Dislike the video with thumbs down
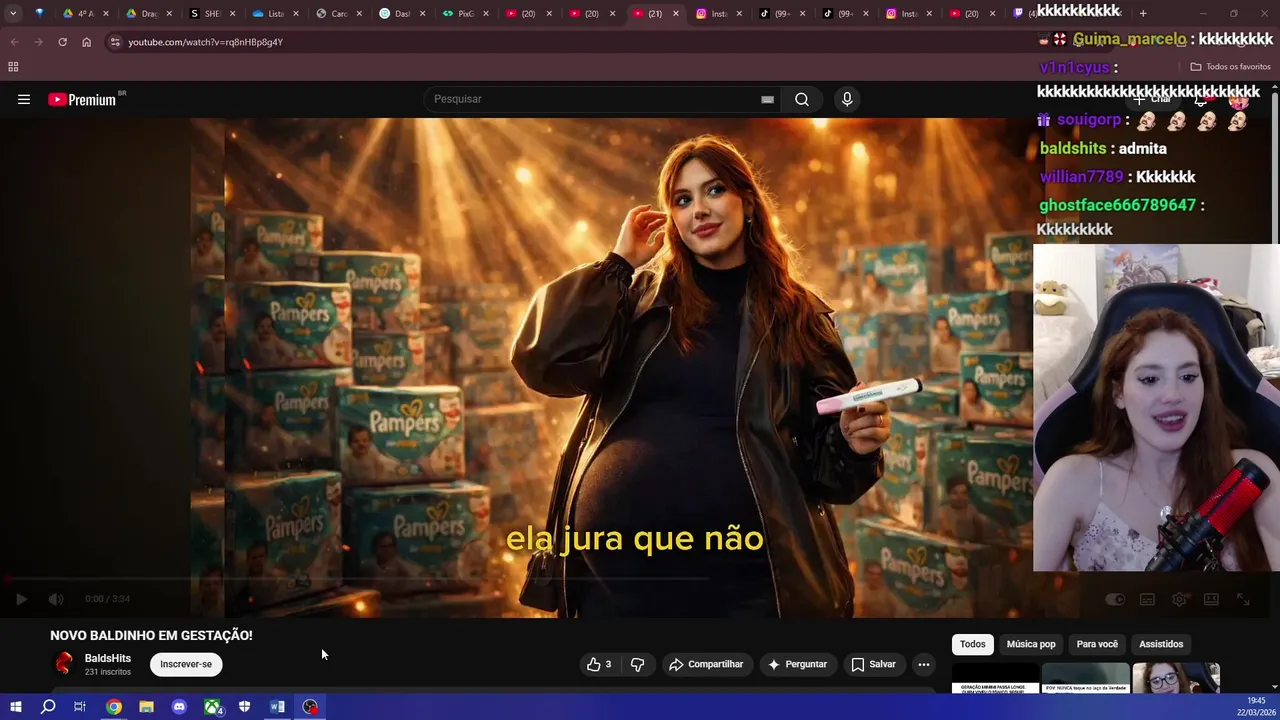The height and width of the screenshot is (720, 1280). 637,664
